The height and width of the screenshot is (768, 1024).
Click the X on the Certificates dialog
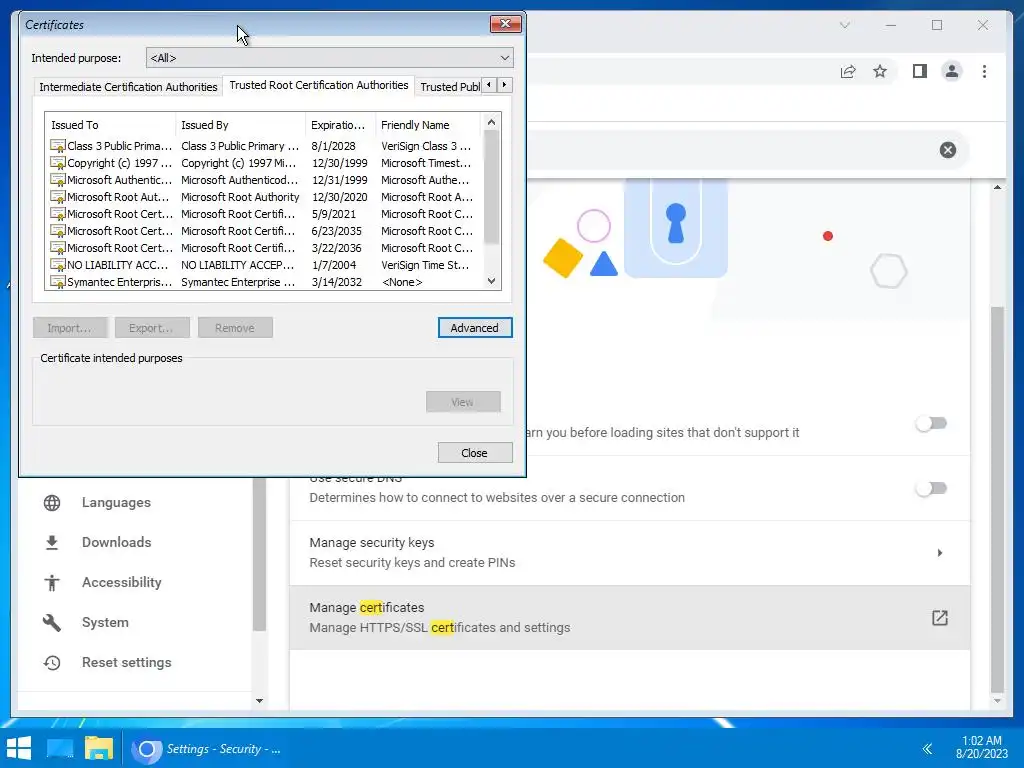pyautogui.click(x=505, y=24)
